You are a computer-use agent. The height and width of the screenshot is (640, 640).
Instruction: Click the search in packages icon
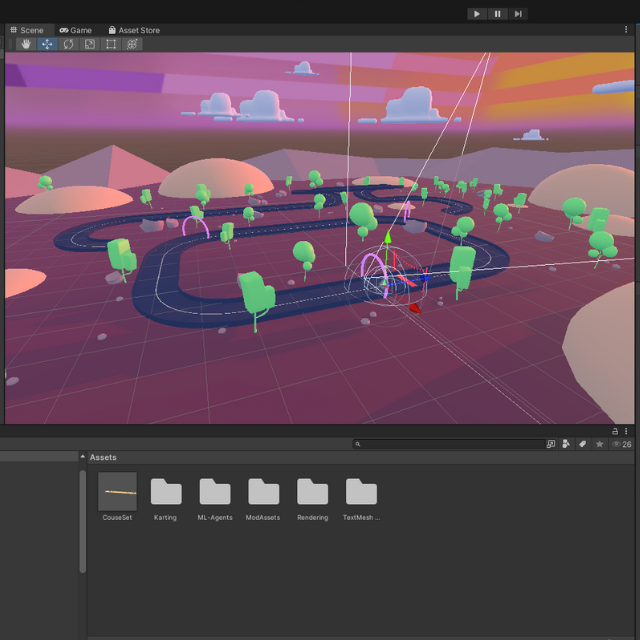tap(551, 444)
